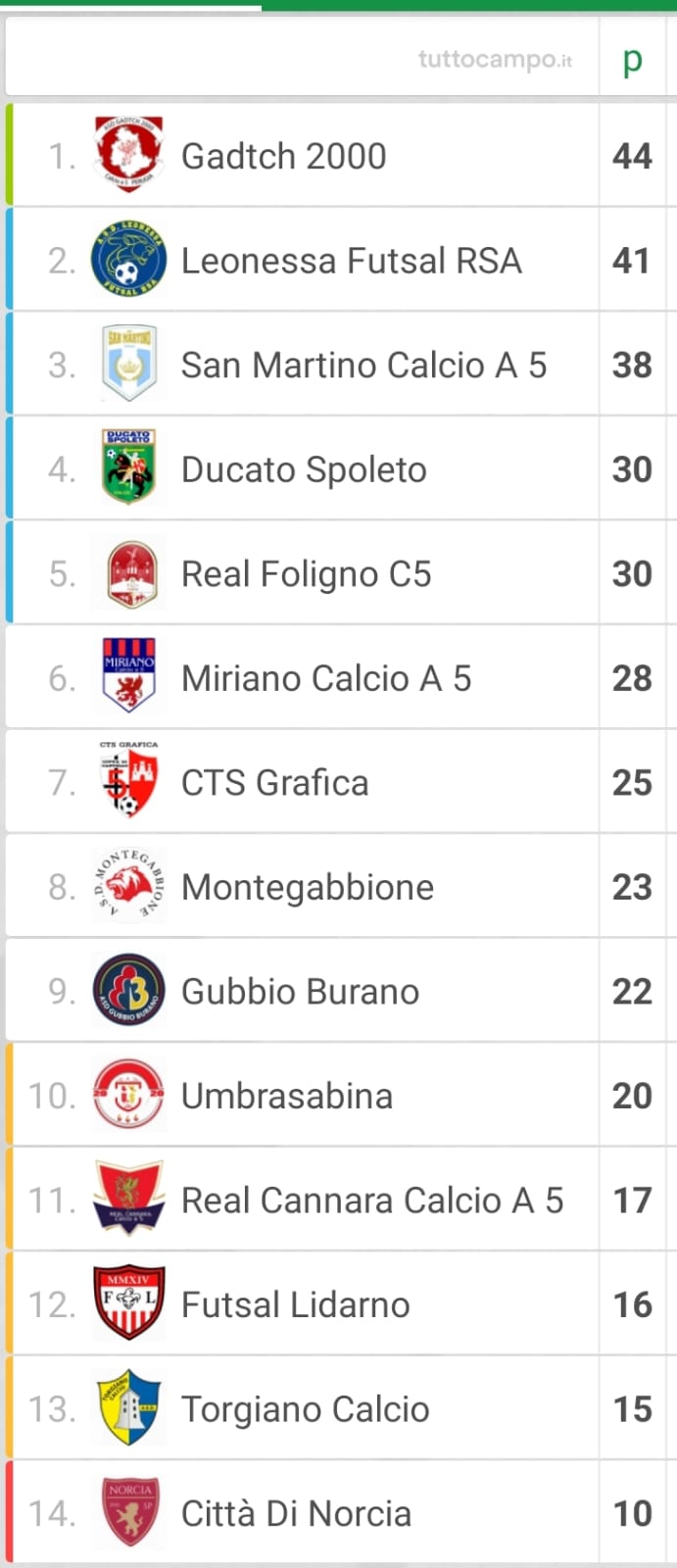Sort table by the p points column header

(633, 60)
